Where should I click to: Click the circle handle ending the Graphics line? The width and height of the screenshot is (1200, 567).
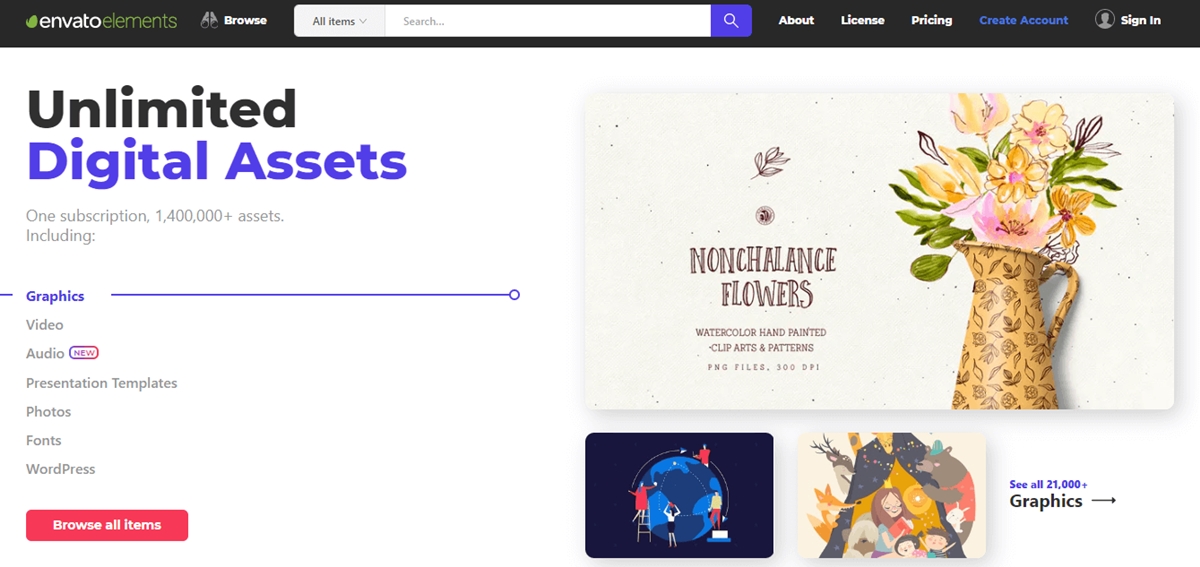click(x=514, y=295)
